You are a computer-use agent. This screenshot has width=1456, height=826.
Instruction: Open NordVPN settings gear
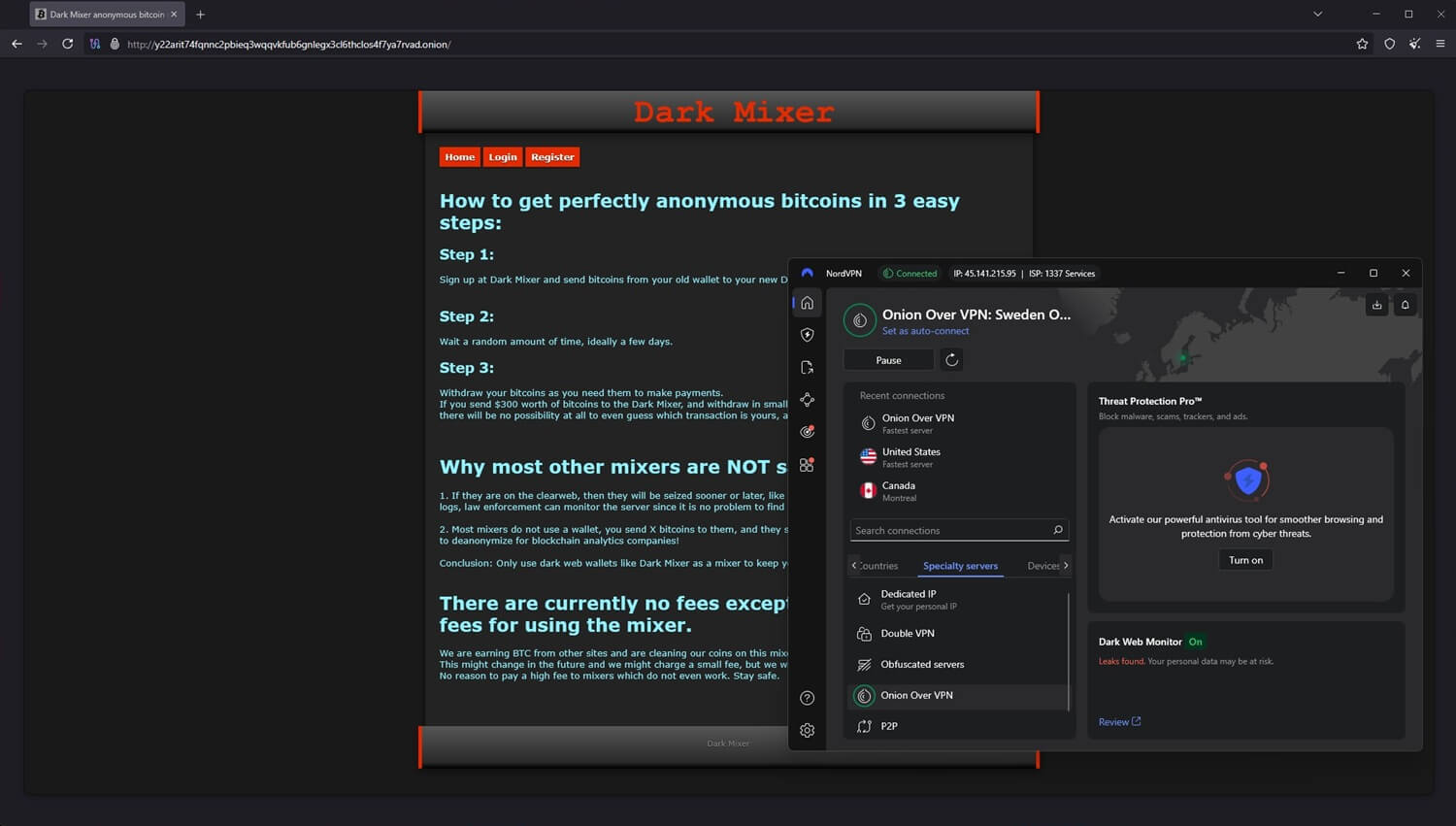(x=807, y=730)
